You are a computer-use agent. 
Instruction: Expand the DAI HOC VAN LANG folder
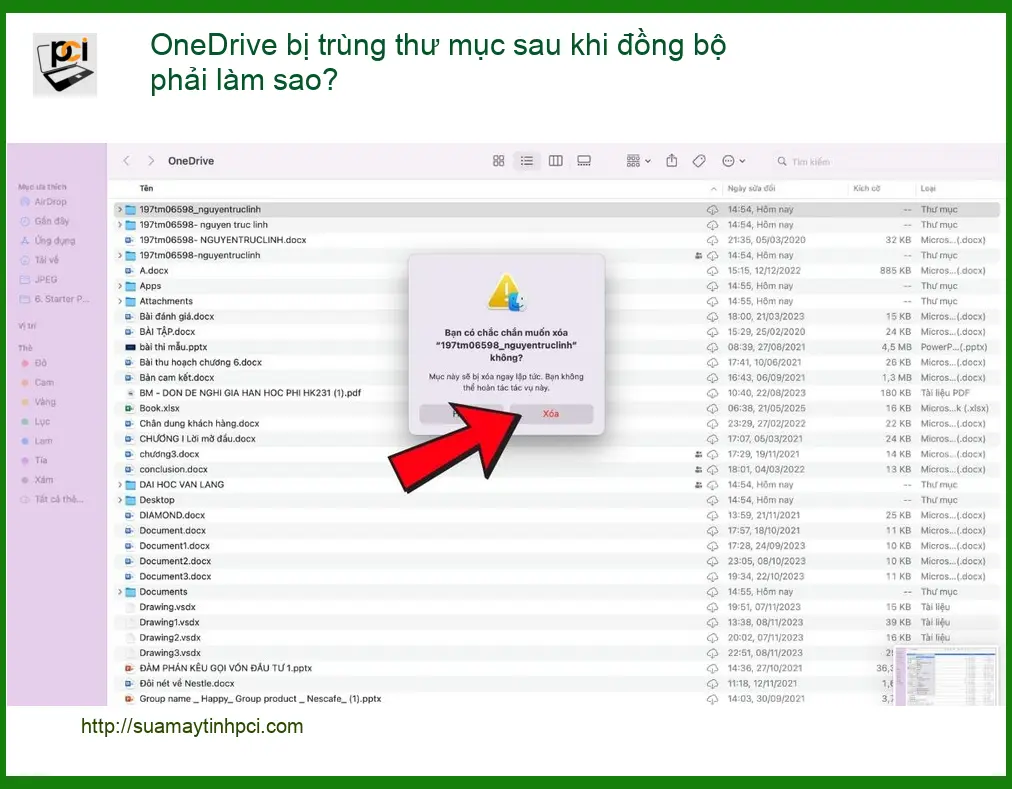[119, 485]
